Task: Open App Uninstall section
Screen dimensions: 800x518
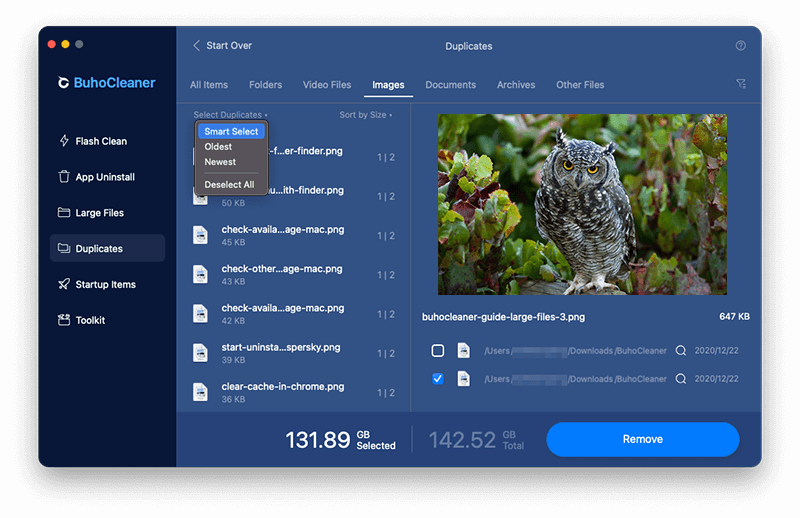Action: [107, 177]
